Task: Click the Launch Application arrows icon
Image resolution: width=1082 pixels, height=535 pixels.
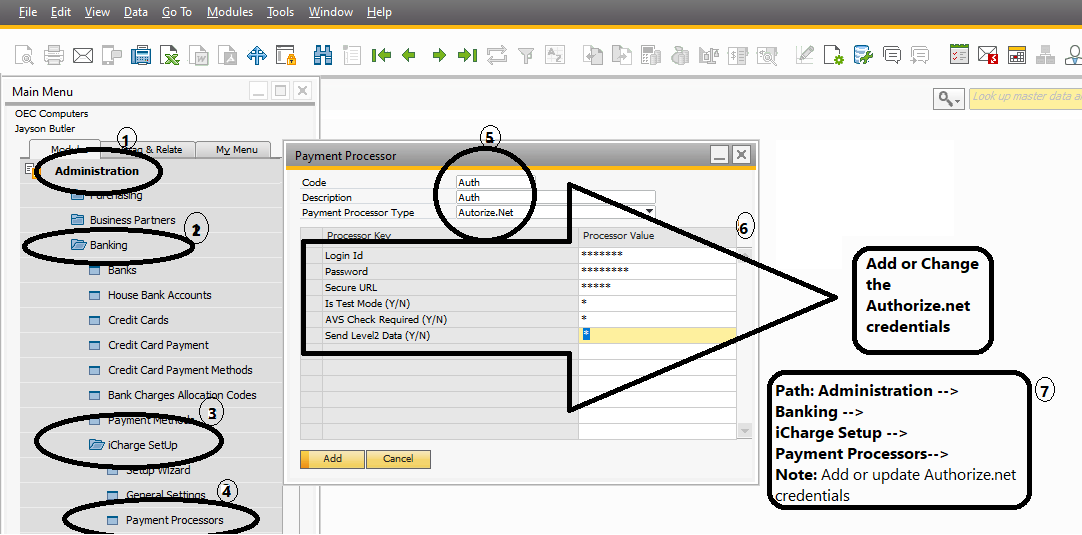Action: coord(257,55)
